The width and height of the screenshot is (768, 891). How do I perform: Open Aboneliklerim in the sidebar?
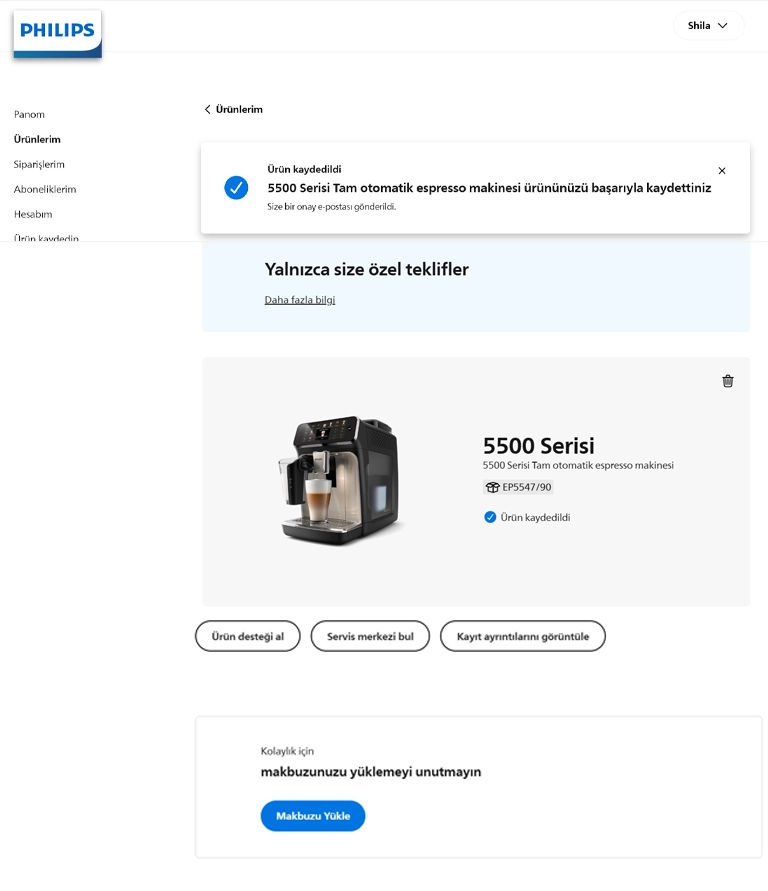tap(45, 189)
